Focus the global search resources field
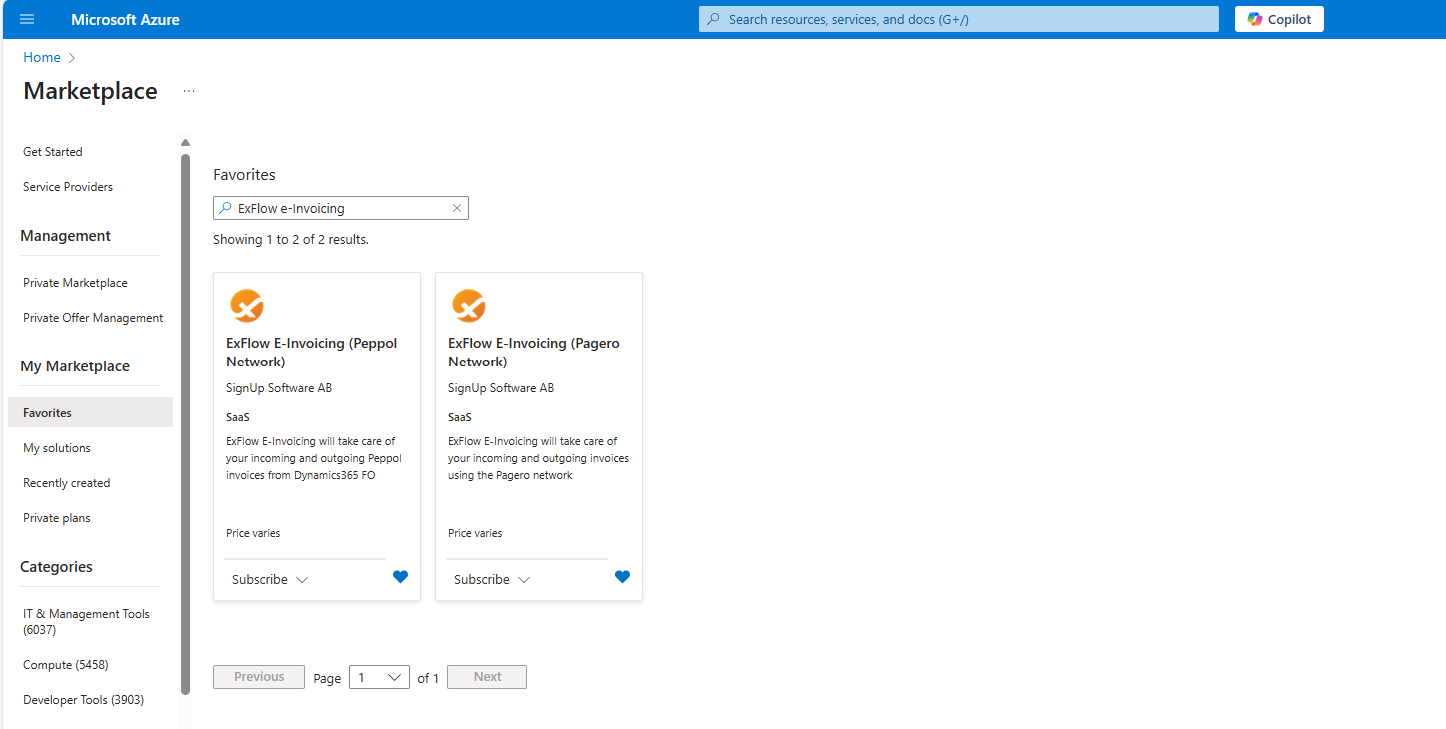 (x=959, y=19)
